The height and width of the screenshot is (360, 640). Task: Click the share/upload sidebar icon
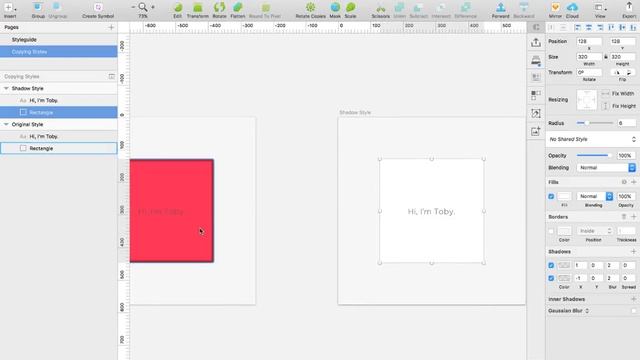coord(536,42)
